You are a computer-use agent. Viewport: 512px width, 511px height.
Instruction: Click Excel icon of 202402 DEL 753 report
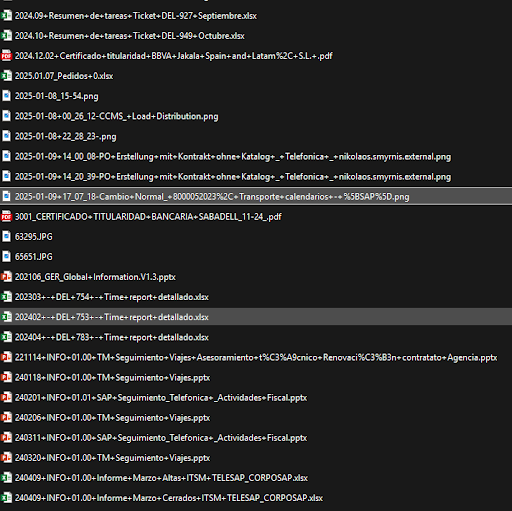pos(6,317)
